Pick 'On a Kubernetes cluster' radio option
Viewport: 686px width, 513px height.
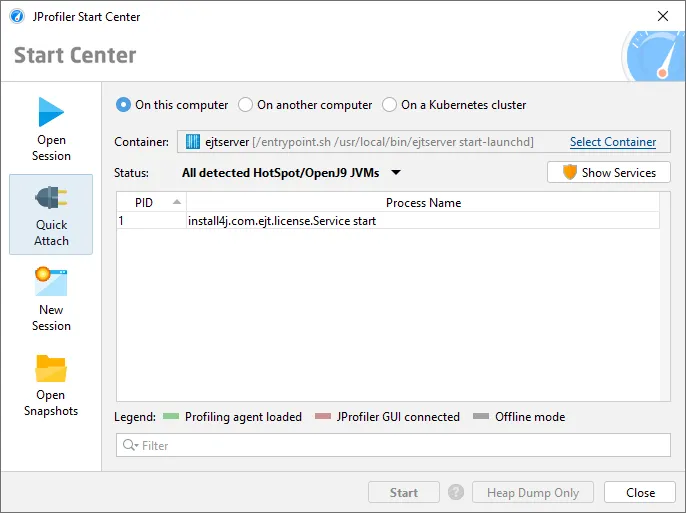(389, 105)
